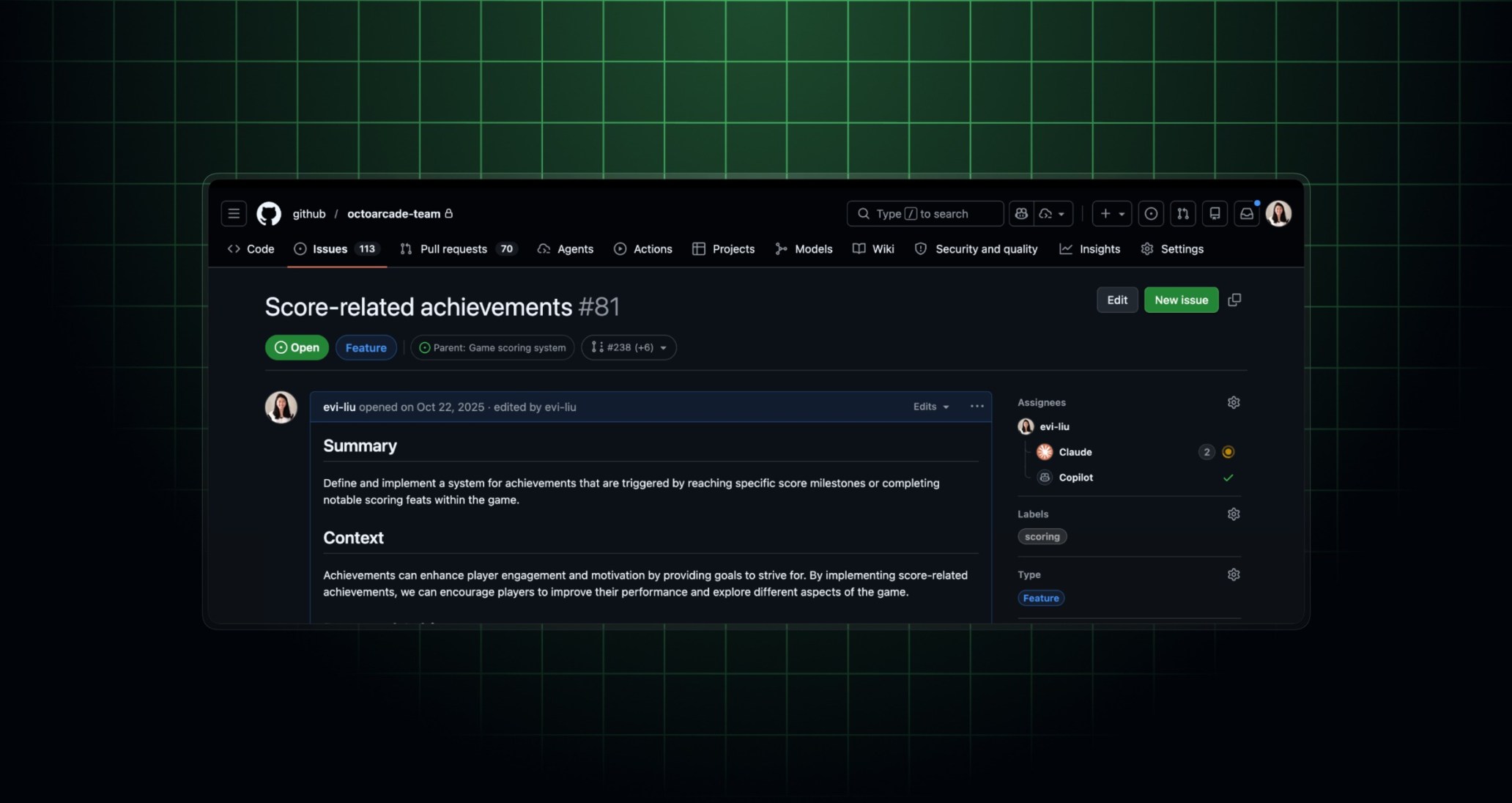Open the Models node icon
This screenshot has height=803, width=1512.
[781, 248]
